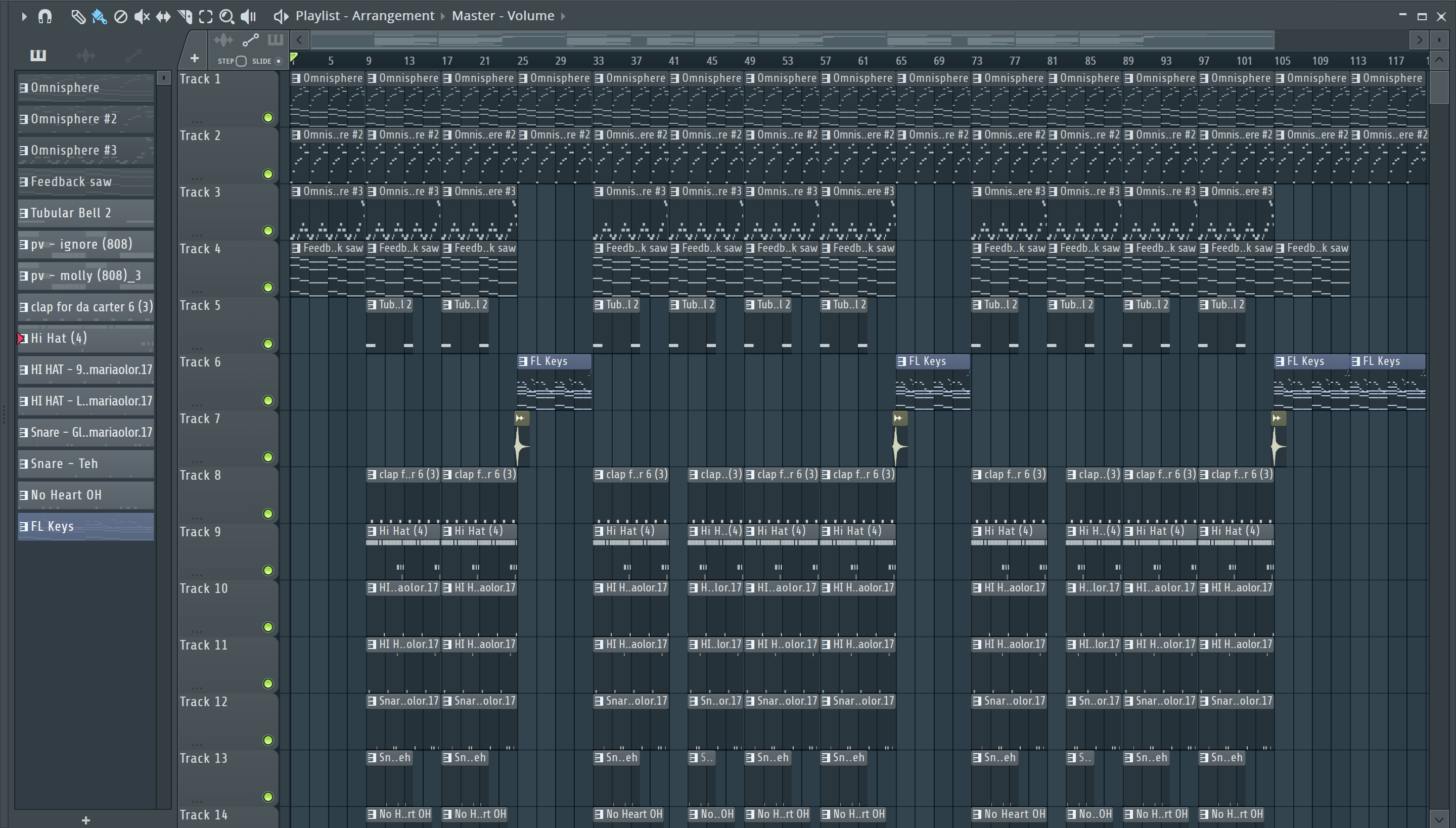Open the FL Keys clip menu at bar 25
Screen dimensions: 1456x828
[523, 361]
